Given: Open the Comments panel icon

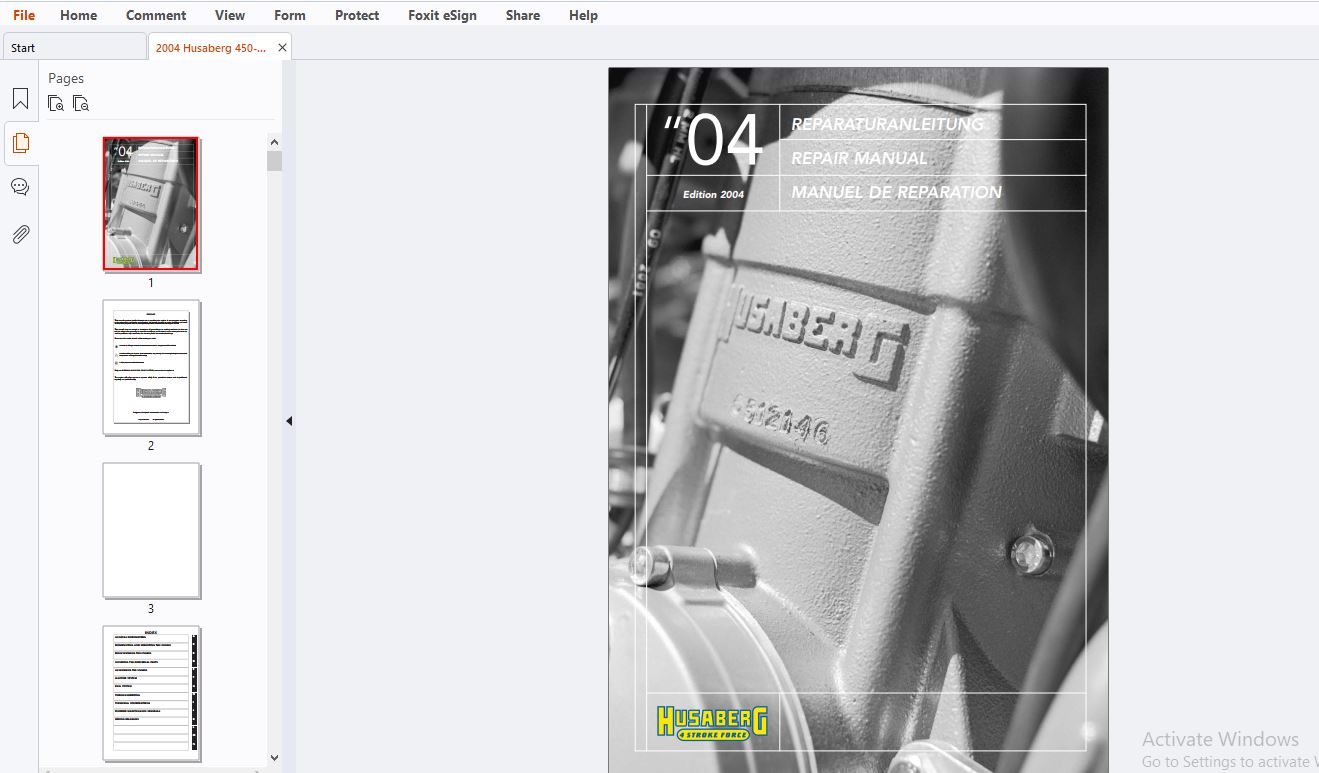Looking at the screenshot, I should [20, 187].
